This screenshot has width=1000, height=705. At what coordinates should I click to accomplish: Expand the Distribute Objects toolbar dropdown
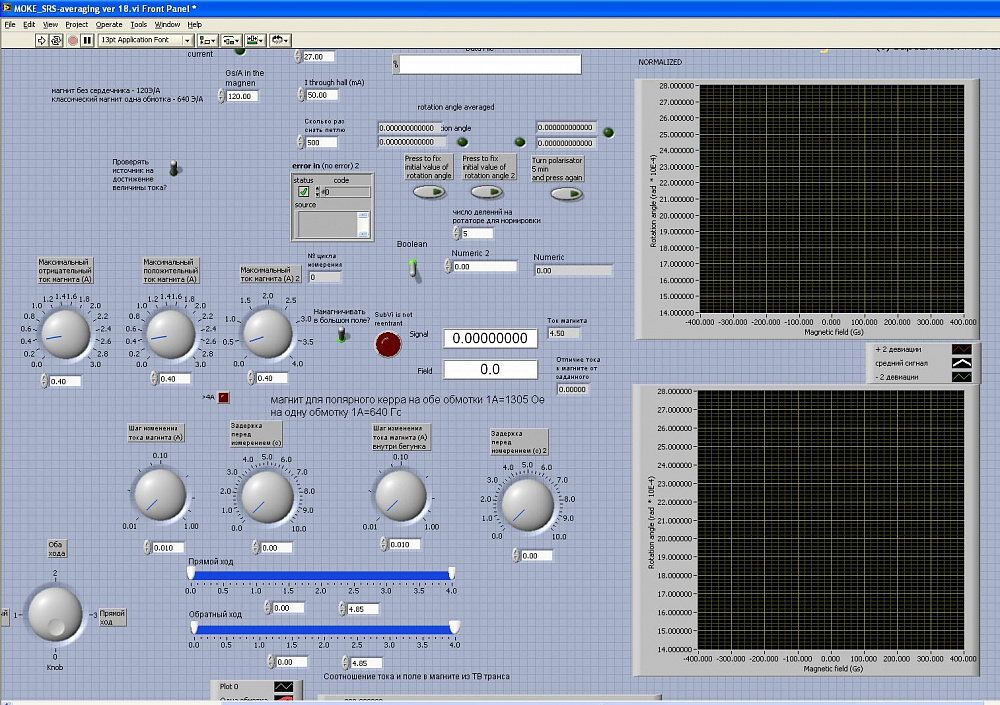tap(231, 40)
